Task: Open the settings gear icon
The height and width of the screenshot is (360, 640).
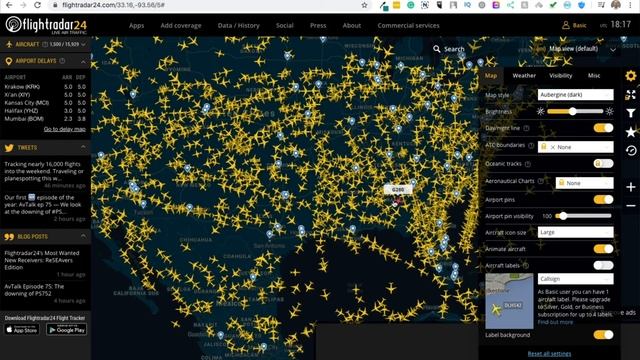Action: point(631,76)
